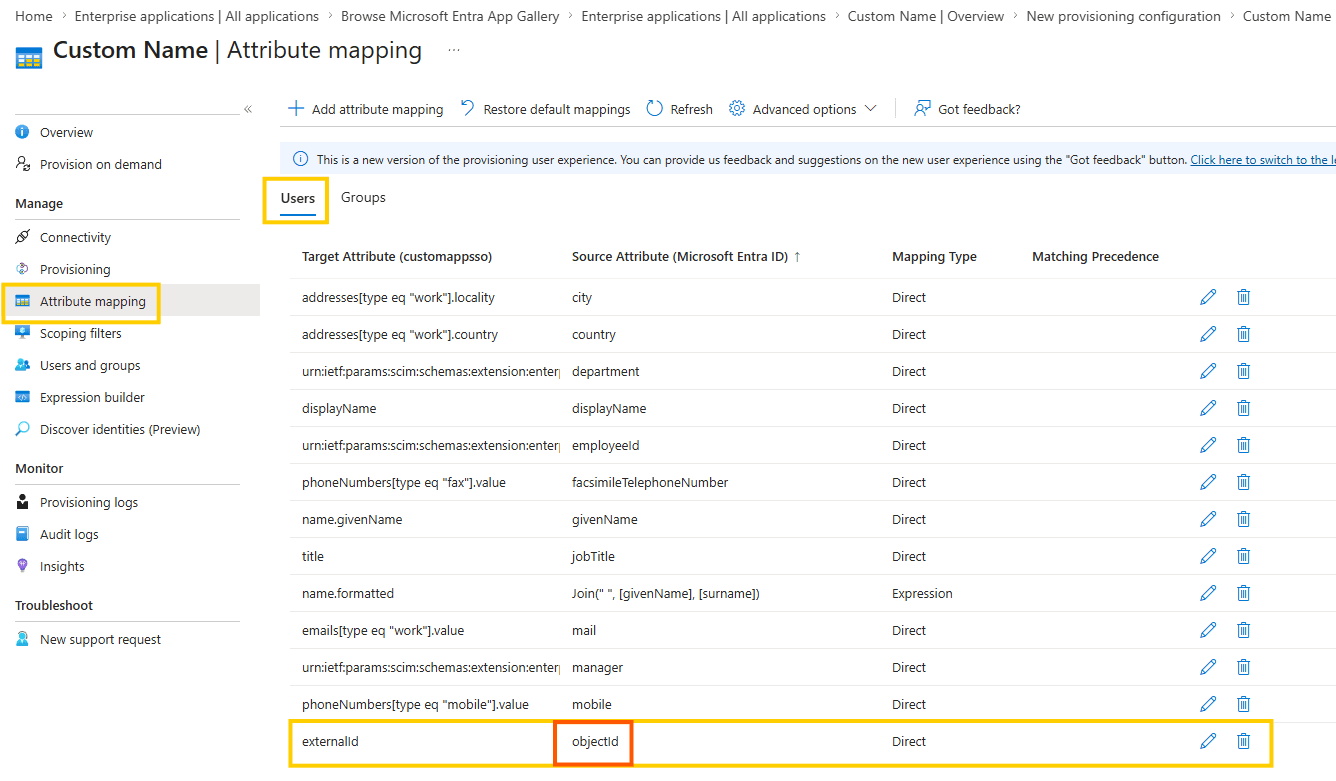The image size is (1336, 781).
Task: Open New provisioning configuration breadcrumb
Action: tap(1124, 16)
